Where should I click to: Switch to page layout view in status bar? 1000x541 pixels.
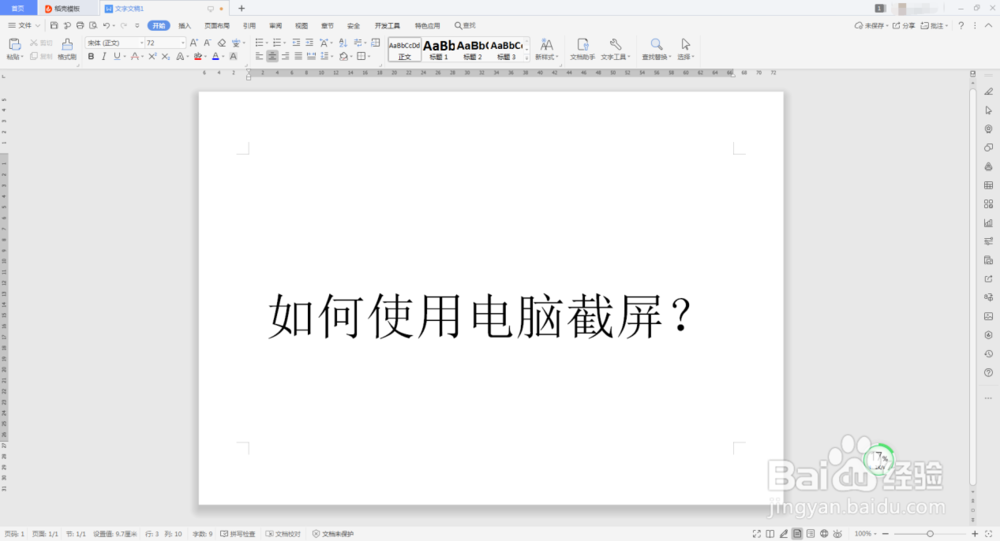797,534
